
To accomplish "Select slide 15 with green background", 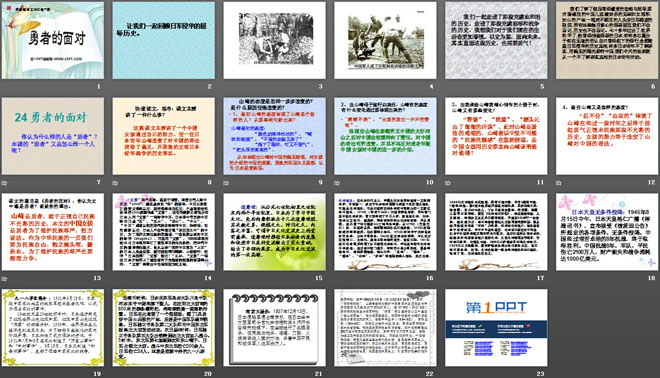I will pyautogui.click(x=274, y=232).
